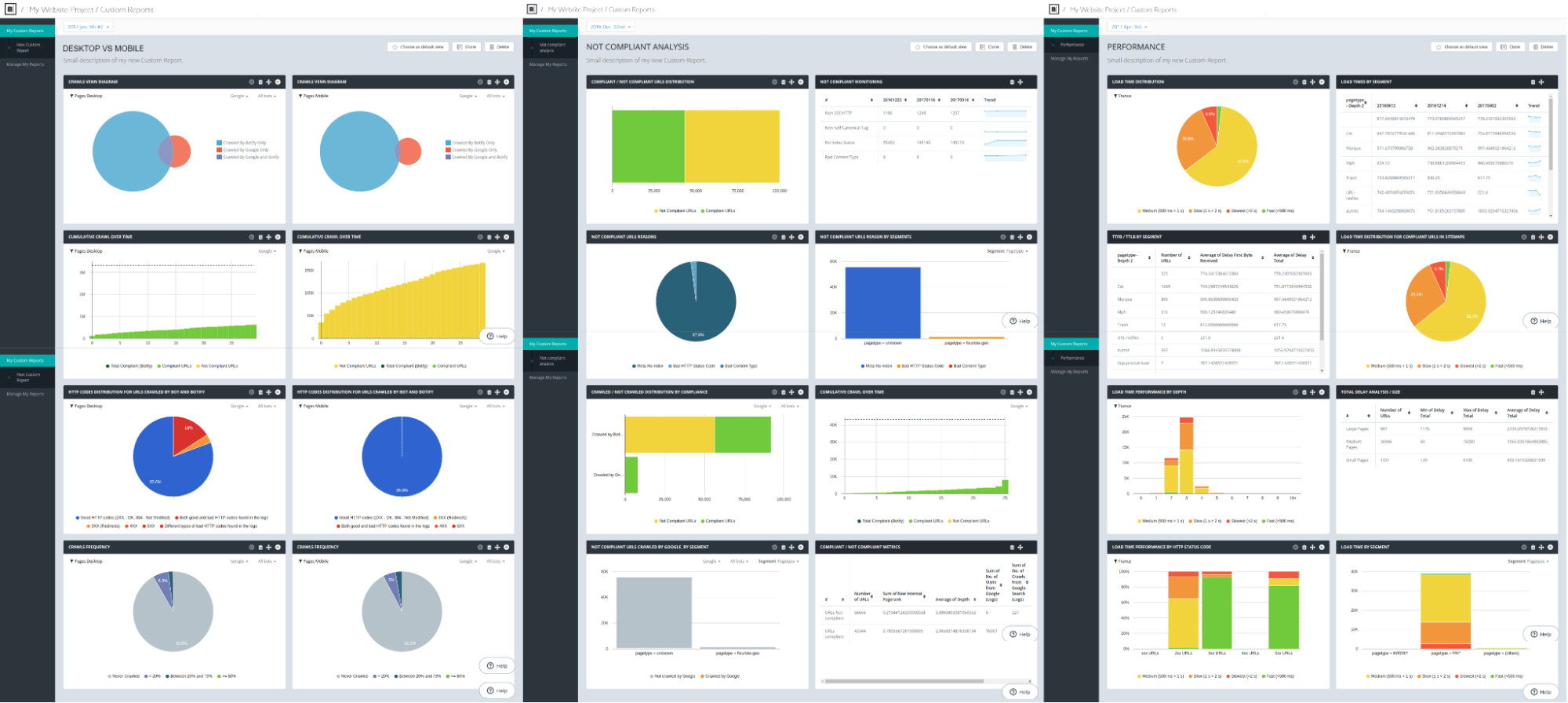Open the 2017 Jan. 5th #2 crawl date dropdown
1568x703 pixels.
[86, 27]
